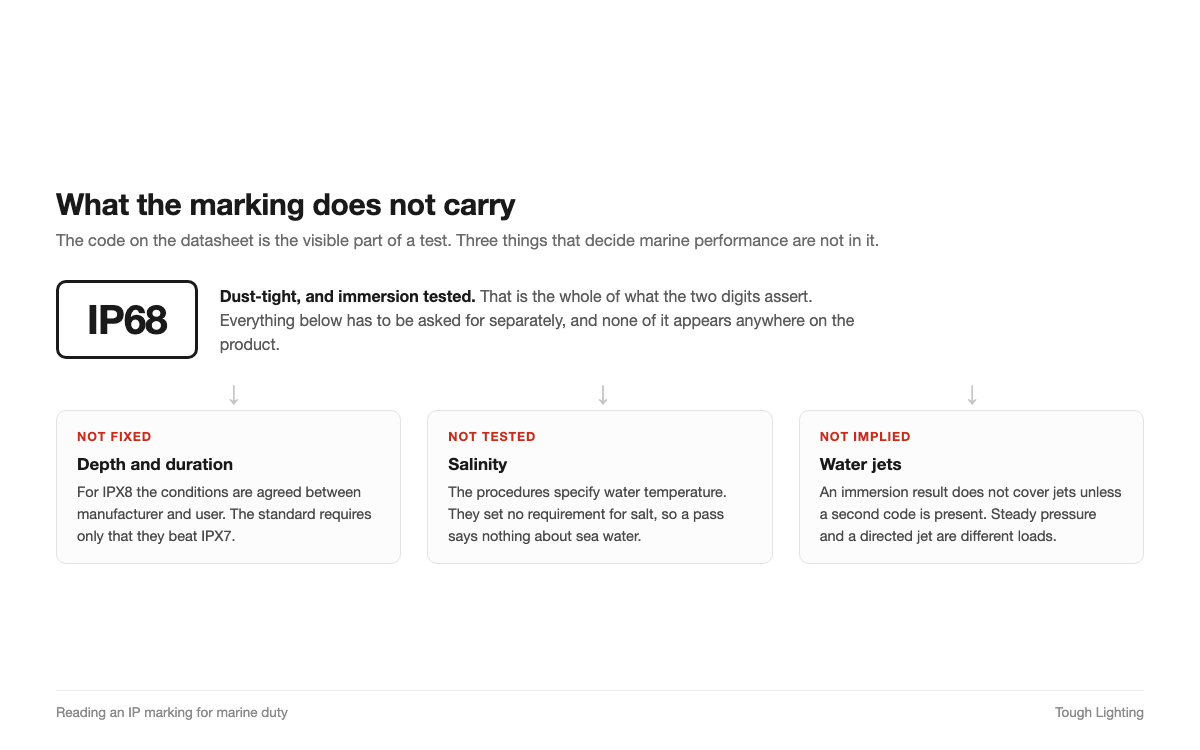Click the Tough Lighting footer label

coord(1099,713)
